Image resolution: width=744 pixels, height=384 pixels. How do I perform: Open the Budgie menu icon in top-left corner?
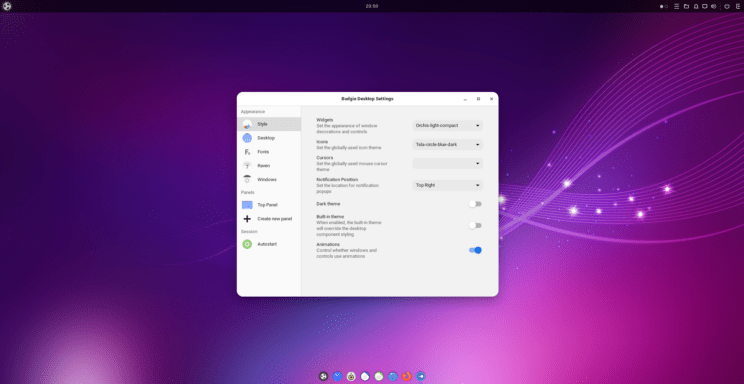(x=7, y=6)
